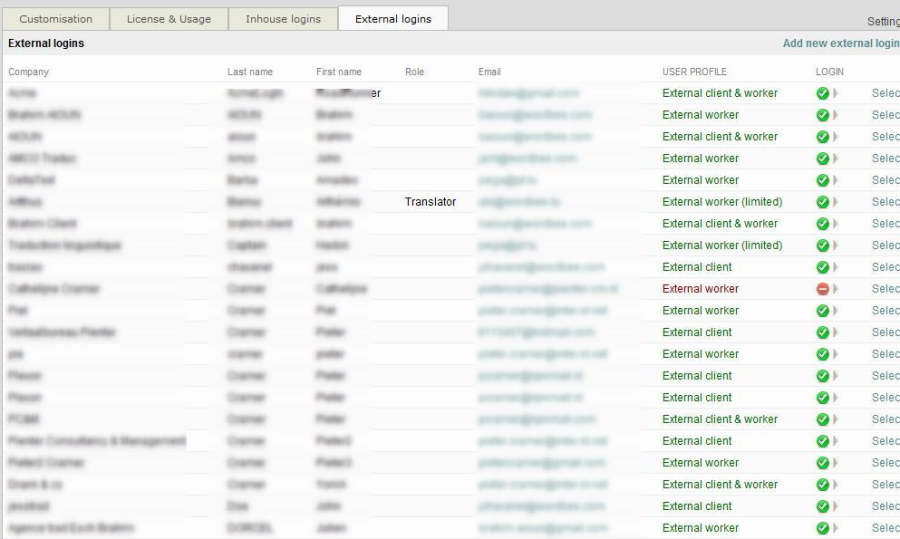Click green login check in the Translator row
The width and height of the screenshot is (900, 539).
[x=822, y=202]
